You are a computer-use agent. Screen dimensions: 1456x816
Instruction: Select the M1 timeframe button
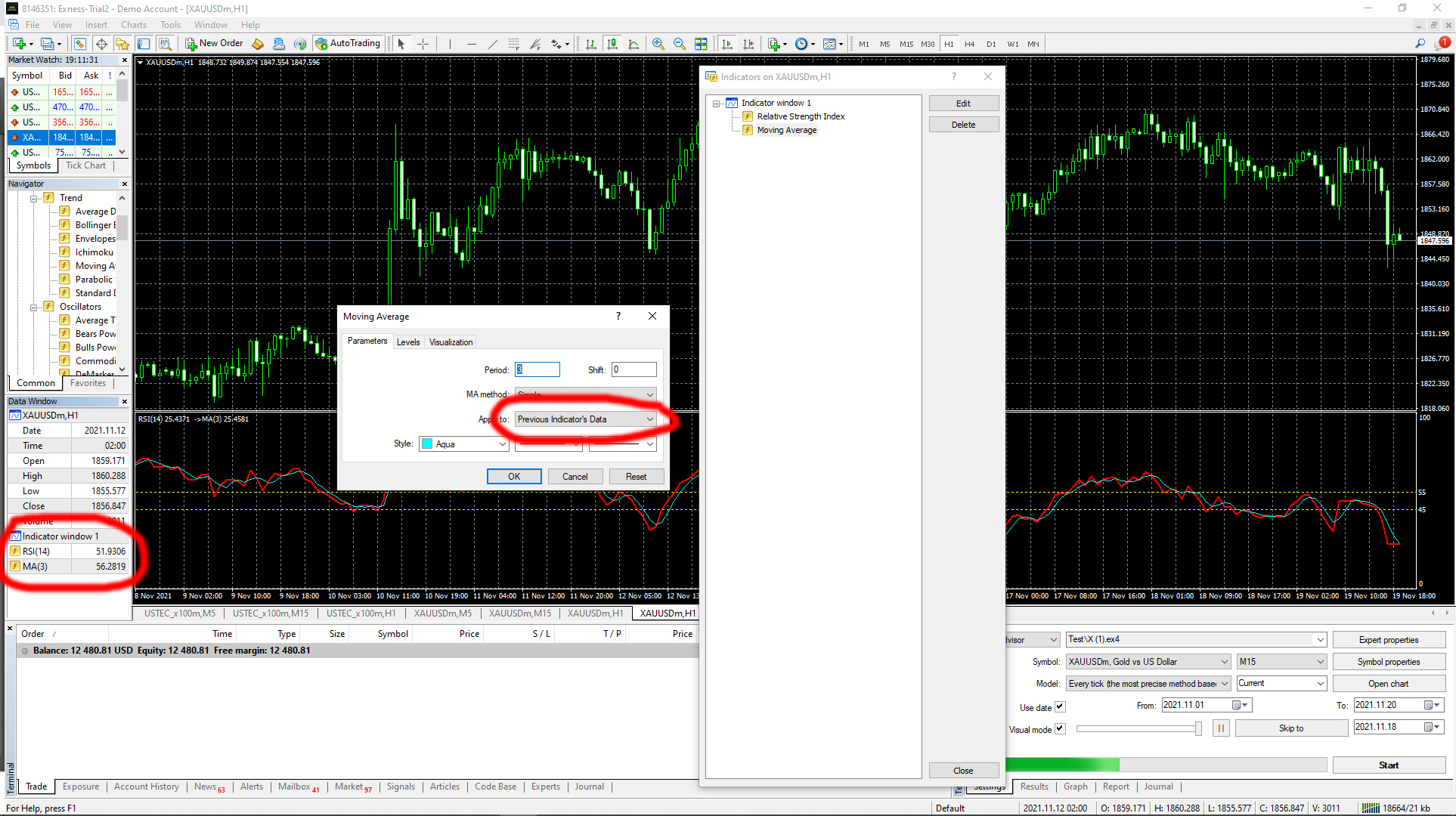(x=864, y=44)
